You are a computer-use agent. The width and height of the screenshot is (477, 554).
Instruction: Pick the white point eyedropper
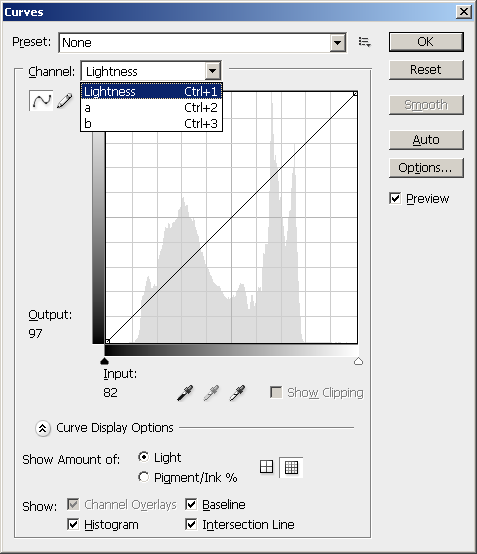pyautogui.click(x=237, y=393)
